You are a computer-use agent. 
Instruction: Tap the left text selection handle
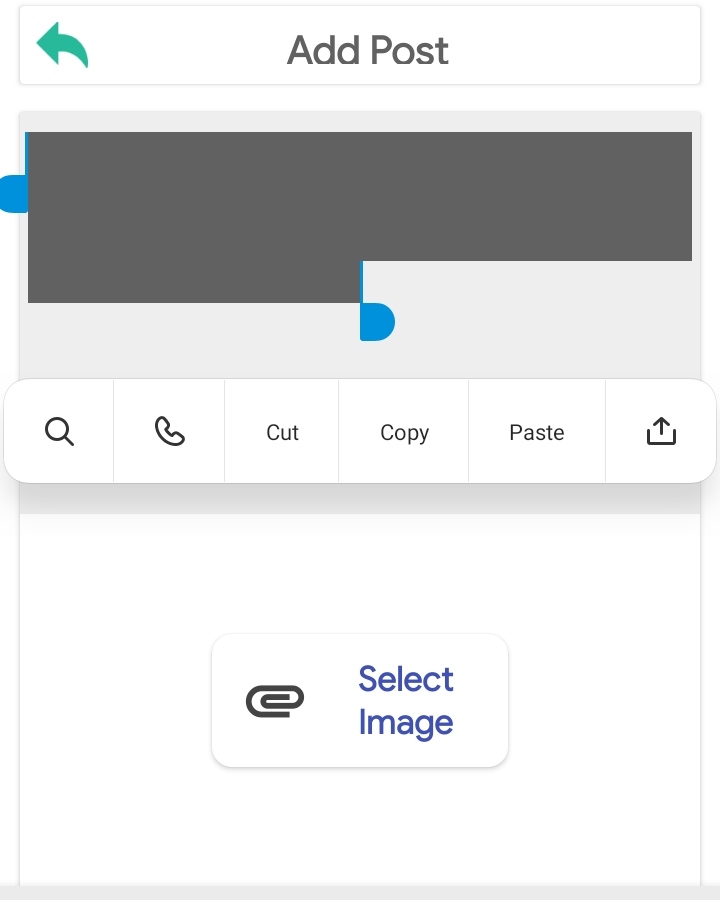12,193
